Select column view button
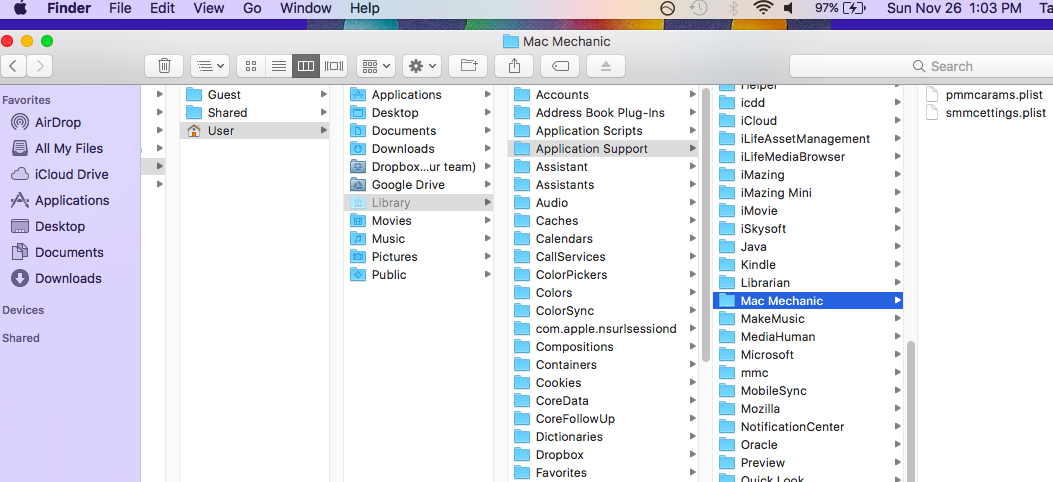This screenshot has width=1053, height=482. pyautogui.click(x=306, y=66)
